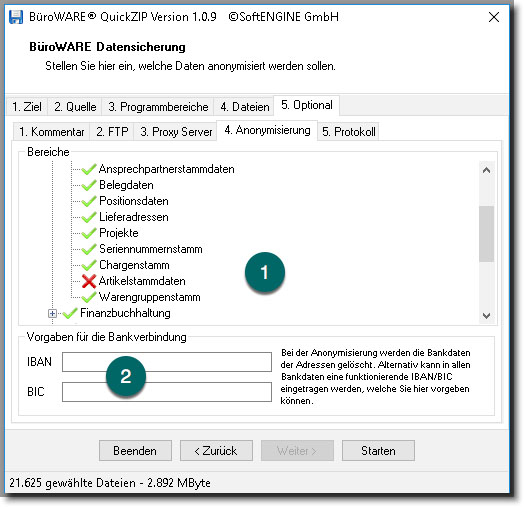
Task: Focus the IBAN input field
Action: [x=167, y=362]
